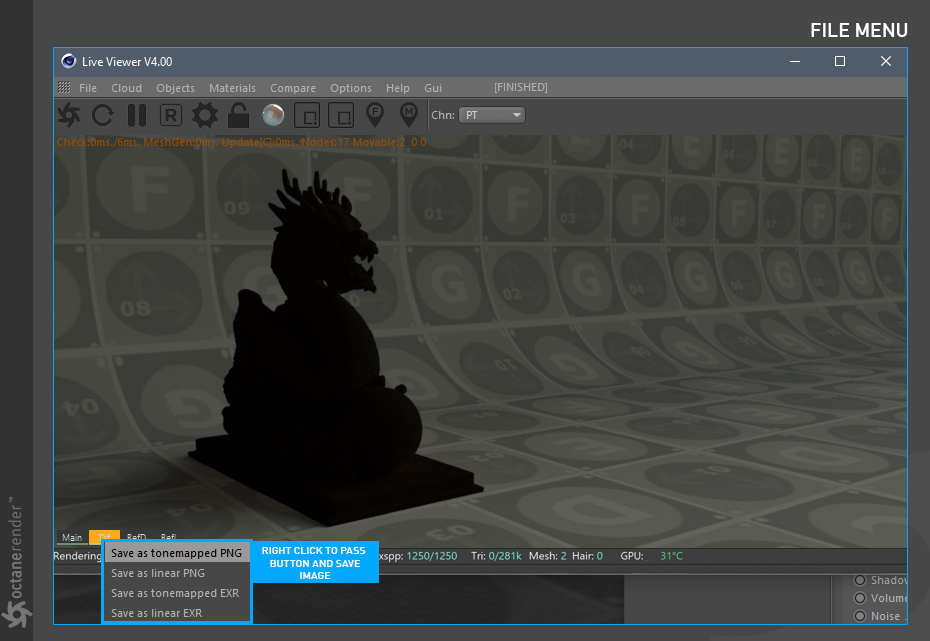
Task: Open the Objects menu
Action: 176,88
